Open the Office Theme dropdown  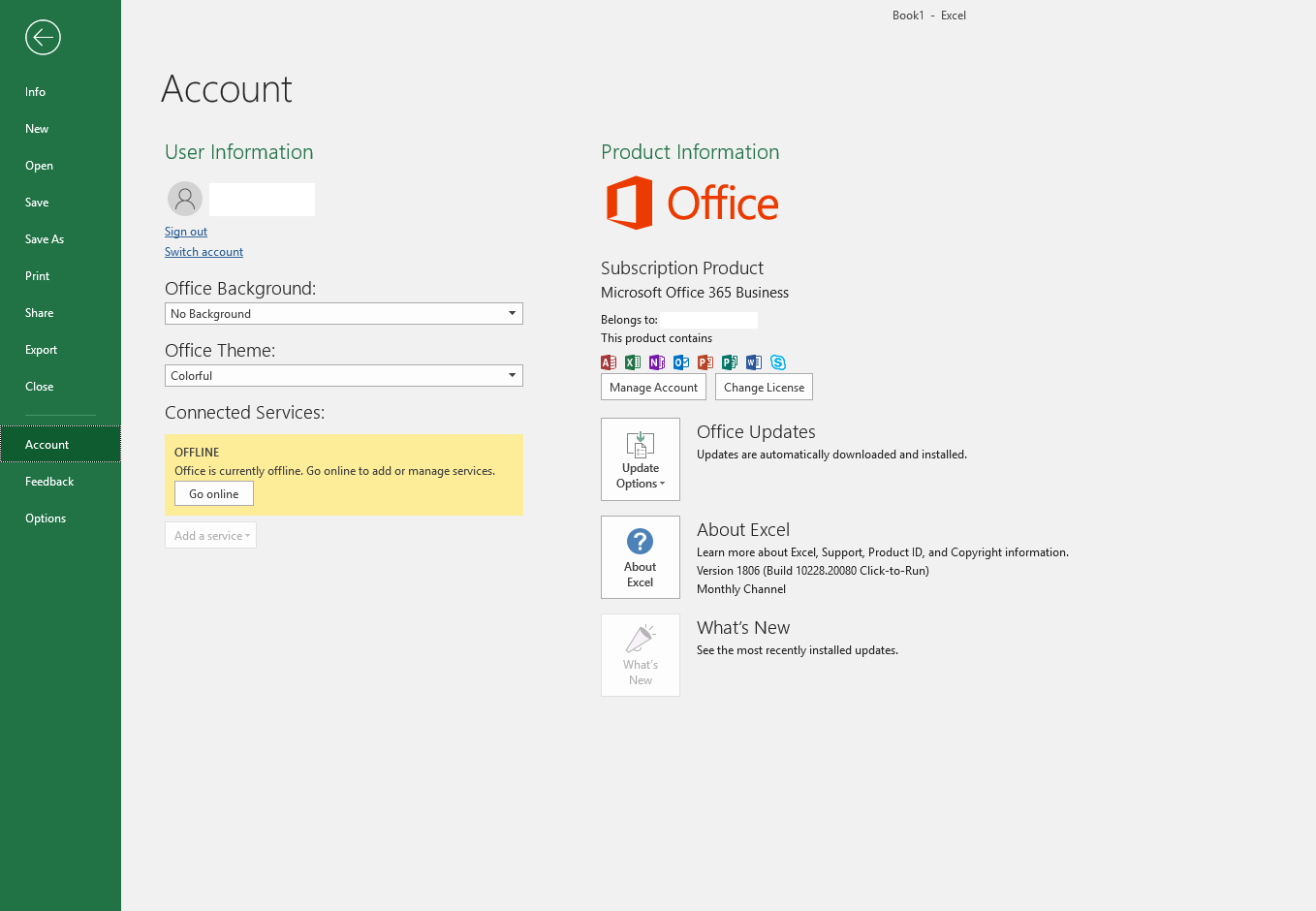pos(344,376)
